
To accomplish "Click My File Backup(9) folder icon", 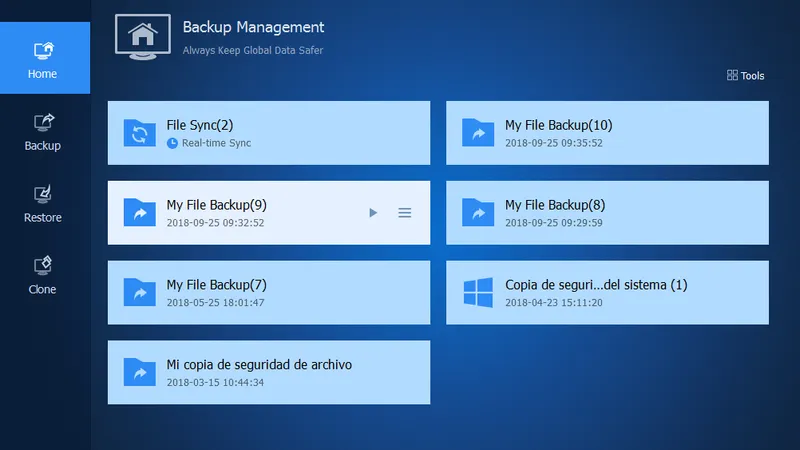I will (138, 212).
